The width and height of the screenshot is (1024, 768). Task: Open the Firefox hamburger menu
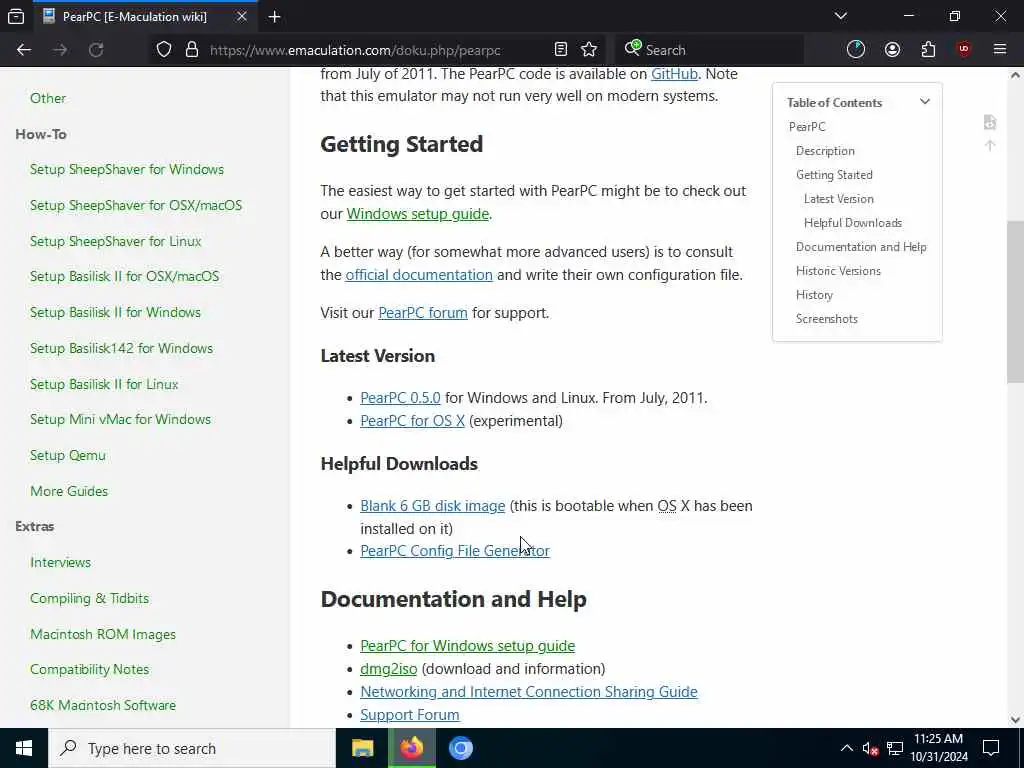click(x=1000, y=50)
